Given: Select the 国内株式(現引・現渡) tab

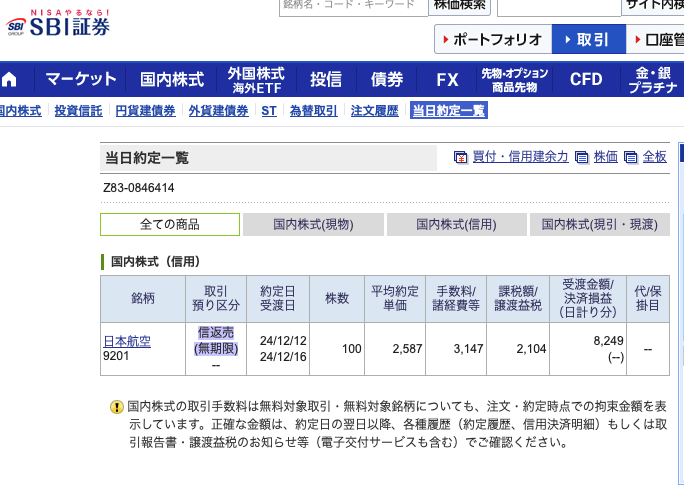Looking at the screenshot, I should click(600, 224).
